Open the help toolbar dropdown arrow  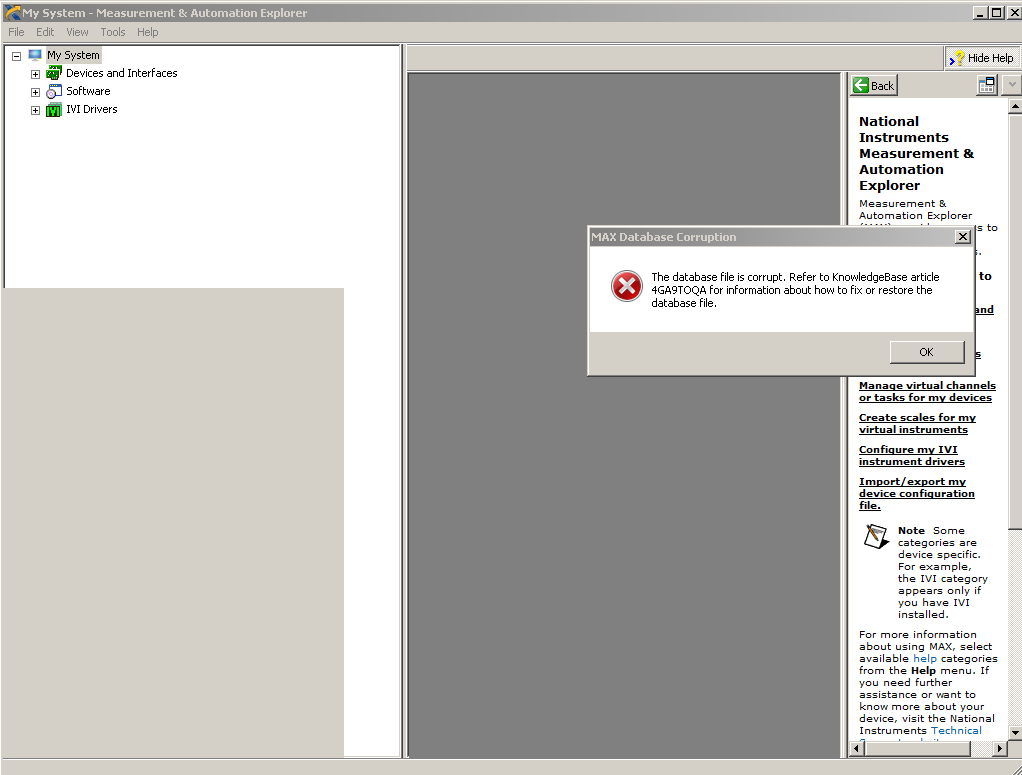(x=1011, y=85)
